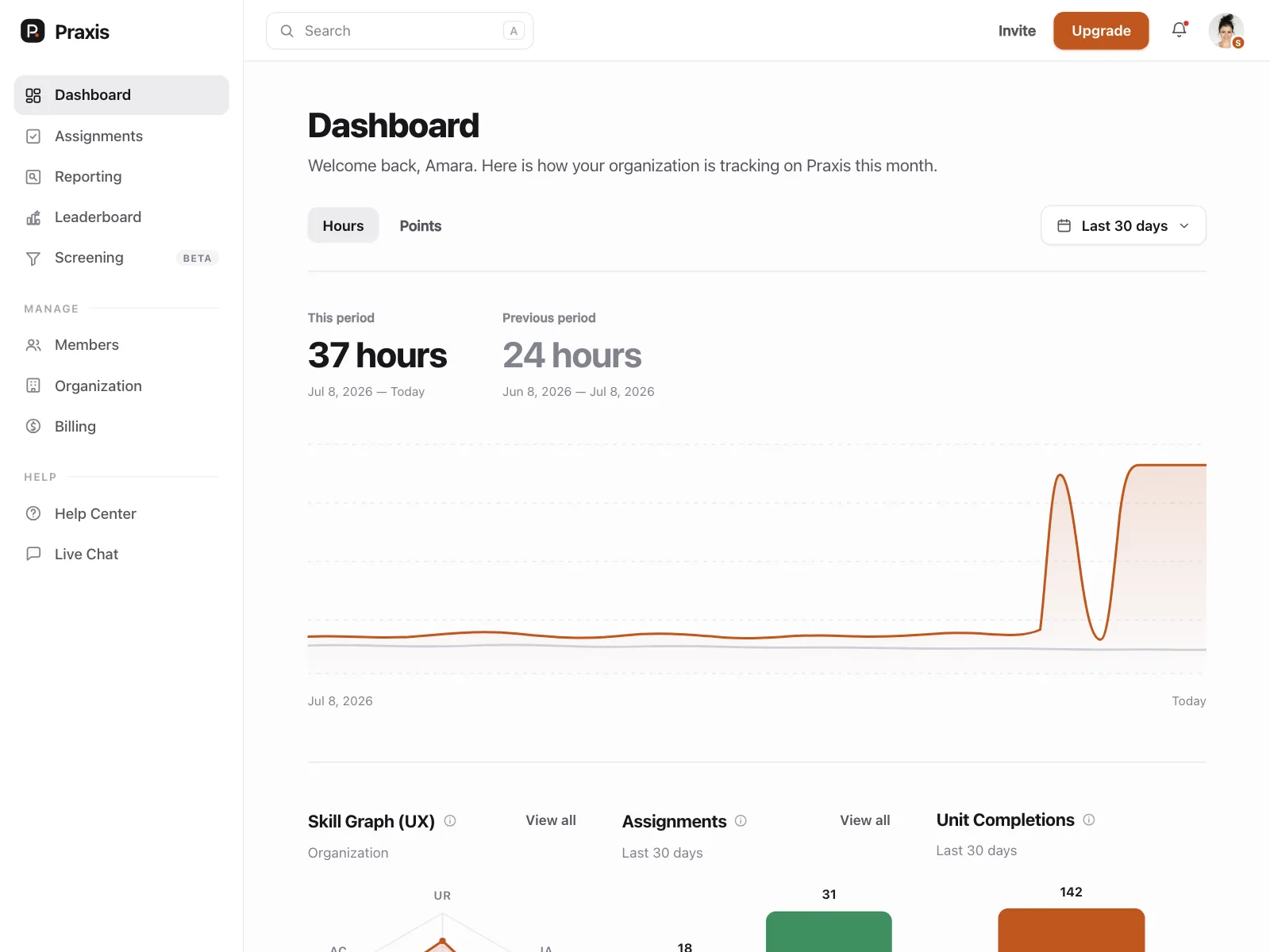This screenshot has width=1270, height=952.
Task: Show info for Unit Completions
Action: coord(1089,820)
